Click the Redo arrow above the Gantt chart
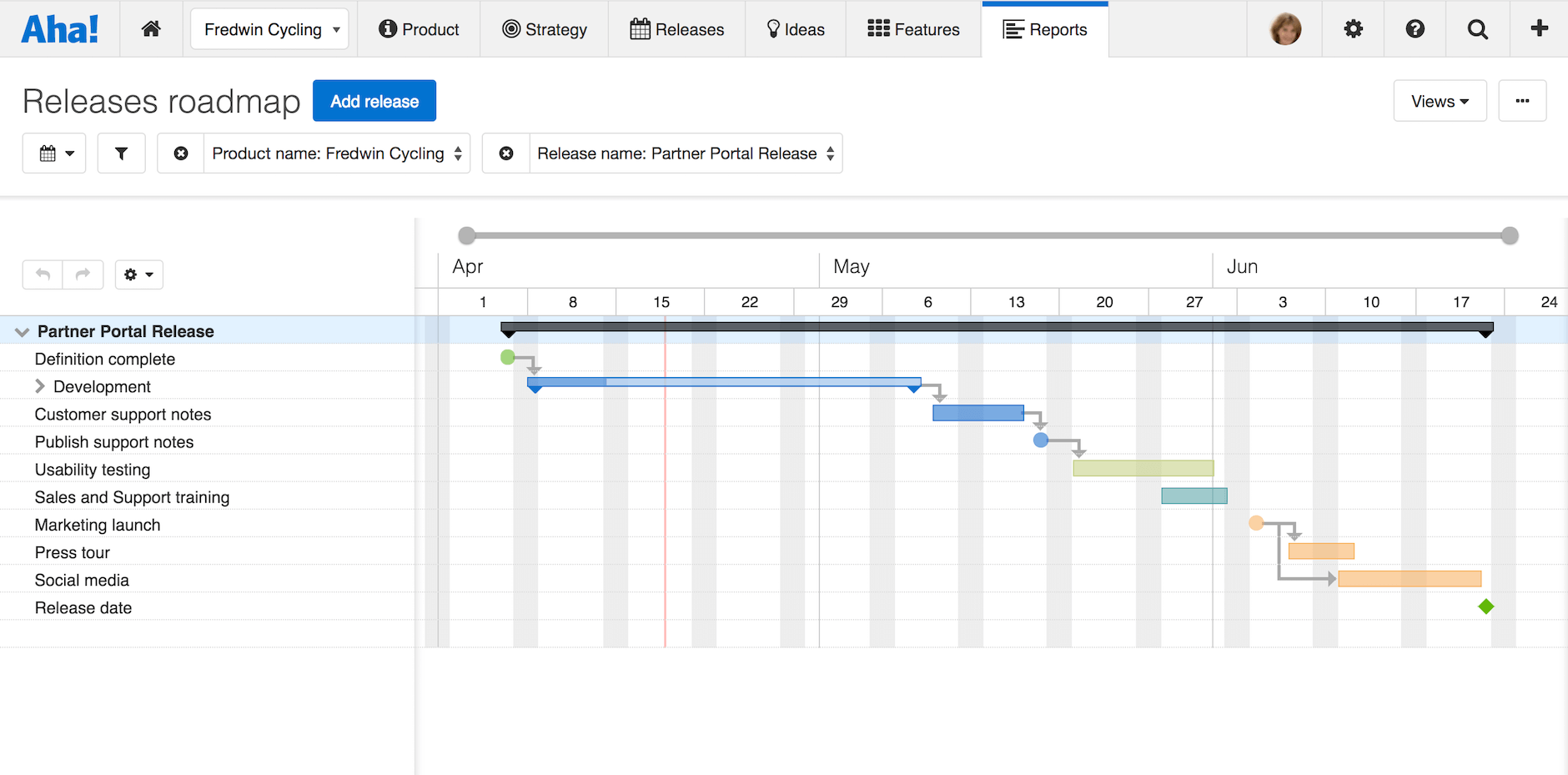This screenshot has height=775, width=1568. click(x=83, y=274)
